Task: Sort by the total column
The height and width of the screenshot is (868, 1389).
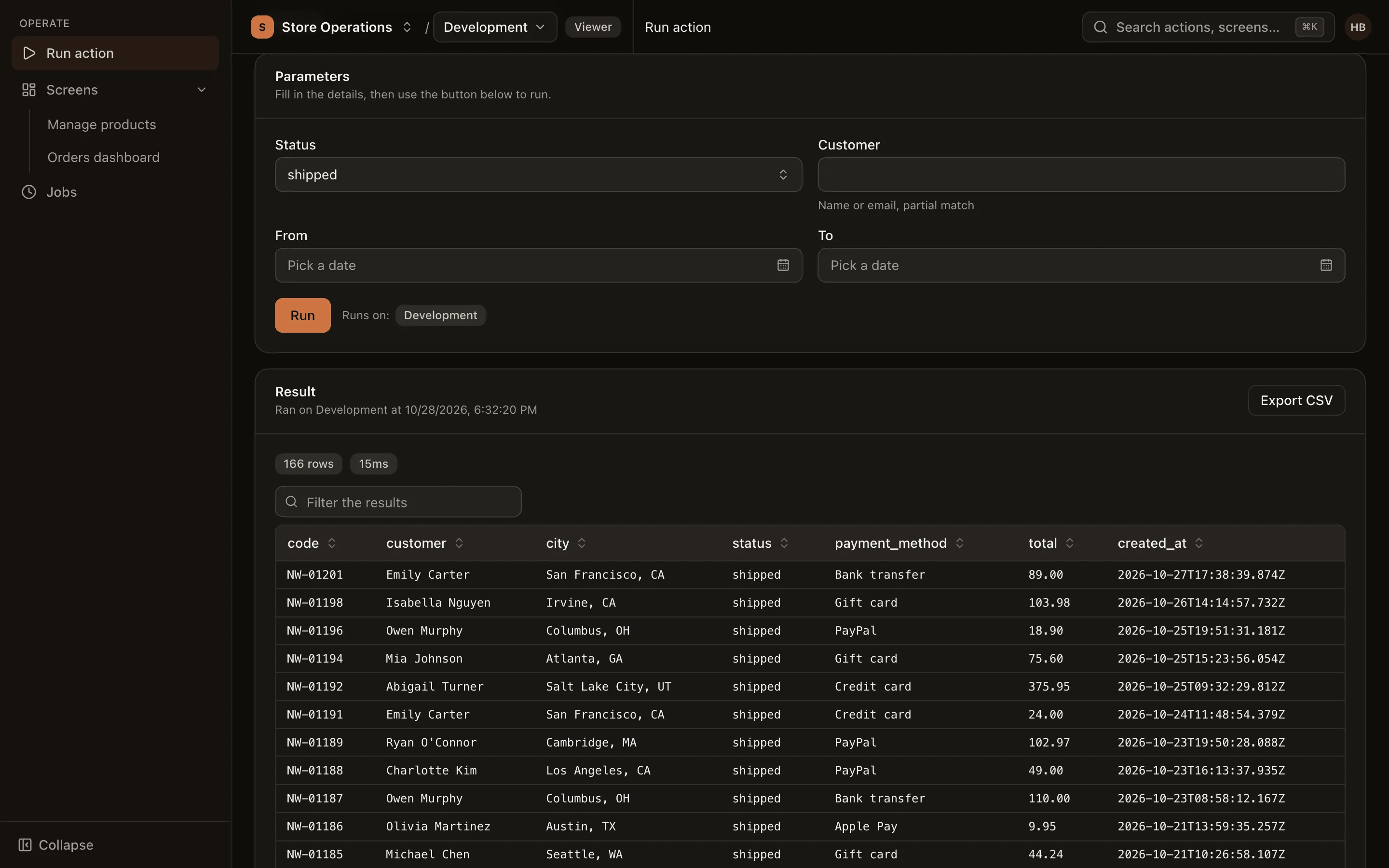Action: tap(1051, 543)
